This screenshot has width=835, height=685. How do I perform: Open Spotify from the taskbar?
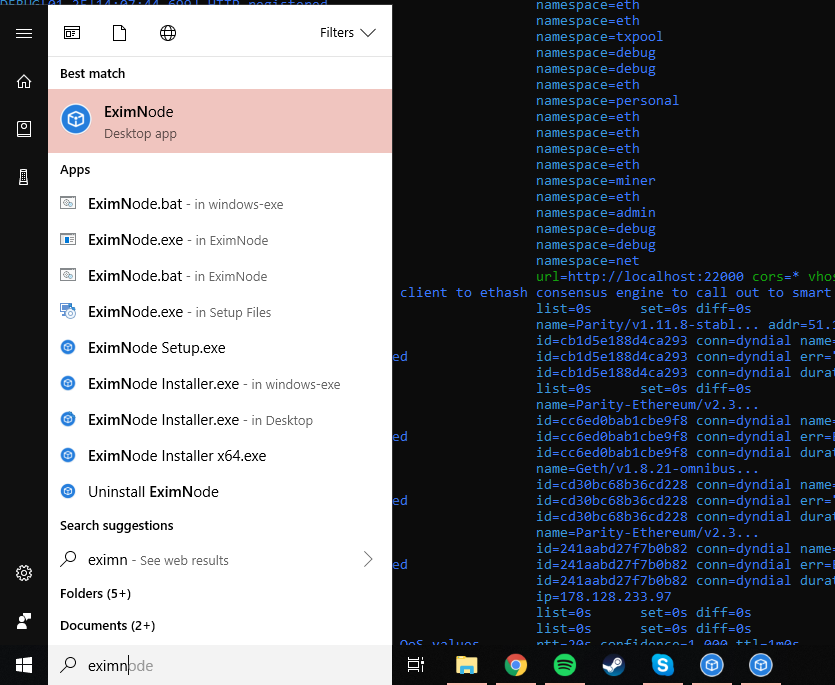point(564,665)
